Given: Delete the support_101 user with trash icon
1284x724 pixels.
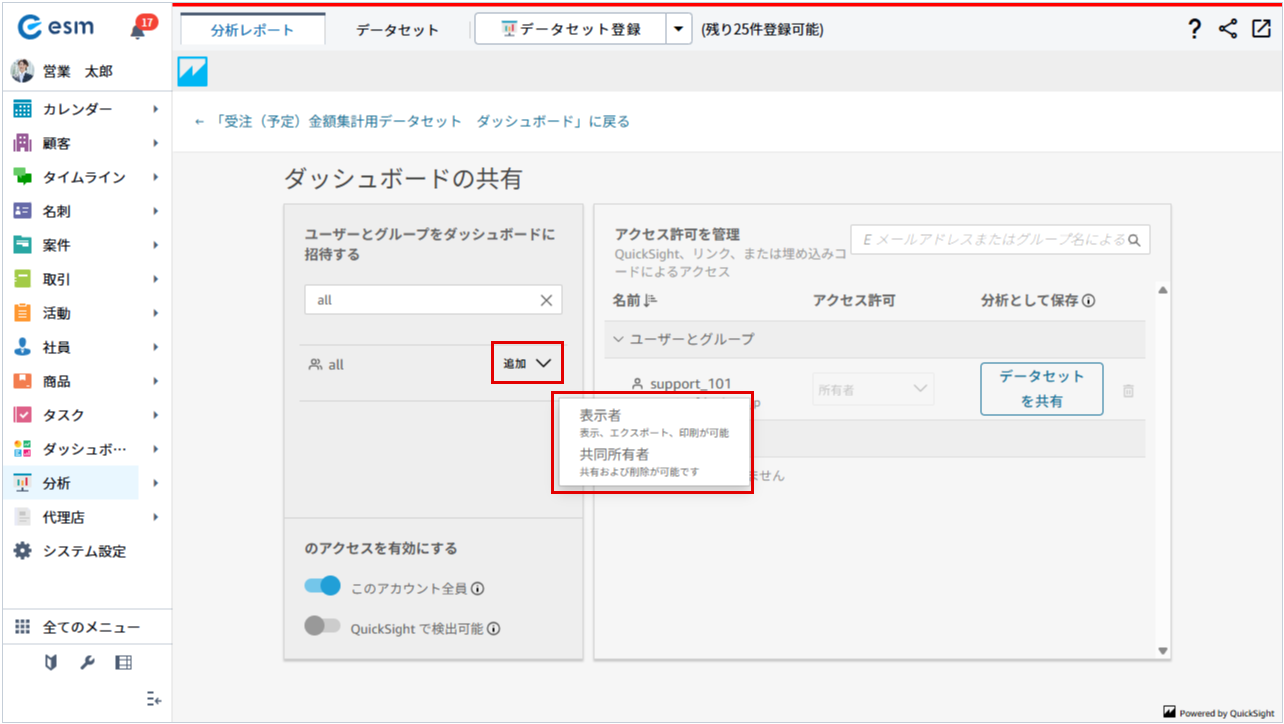Looking at the screenshot, I should tap(1128, 391).
